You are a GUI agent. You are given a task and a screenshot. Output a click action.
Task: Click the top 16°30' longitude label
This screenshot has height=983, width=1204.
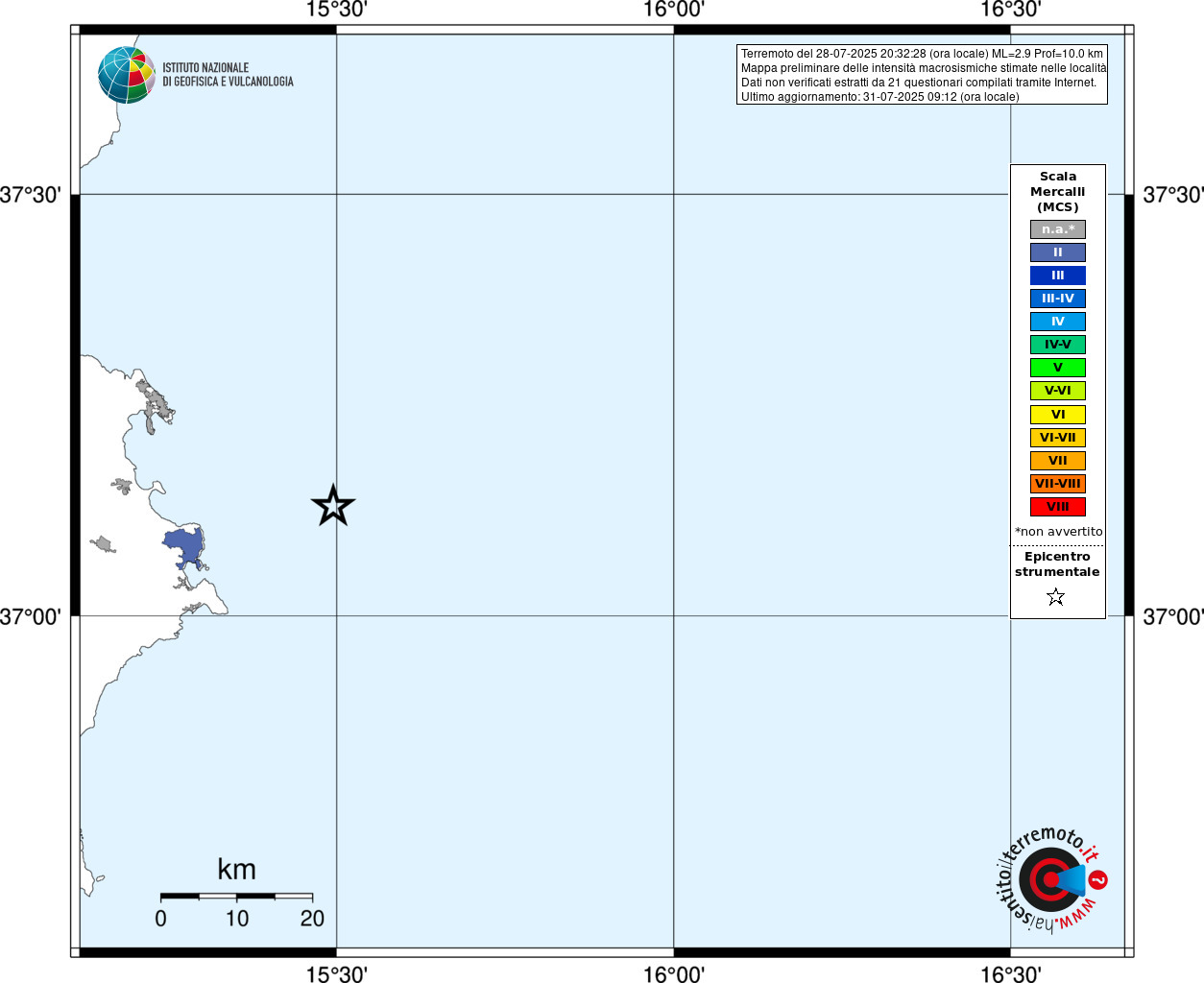[x=1010, y=10]
